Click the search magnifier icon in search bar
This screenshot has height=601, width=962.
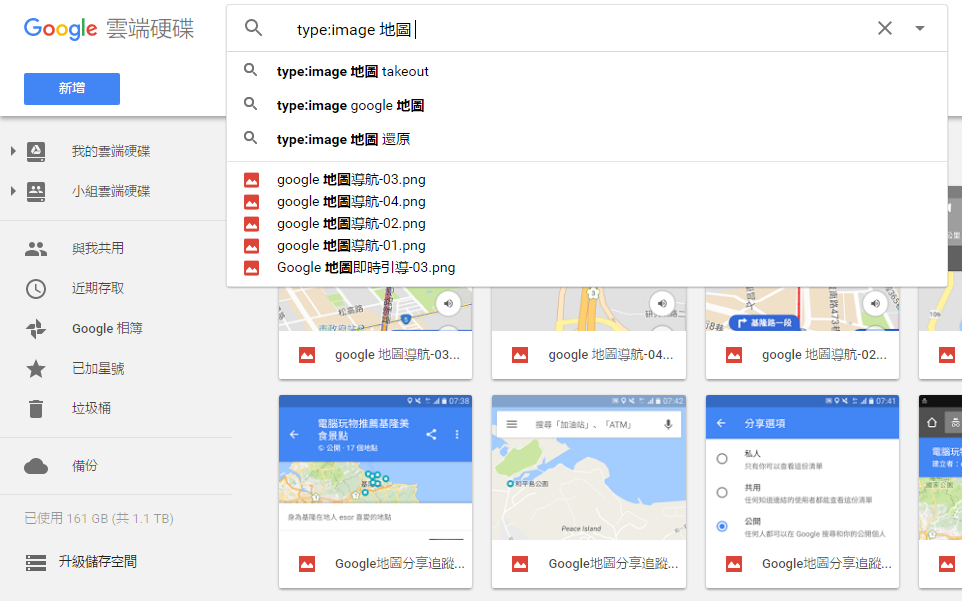(253, 28)
